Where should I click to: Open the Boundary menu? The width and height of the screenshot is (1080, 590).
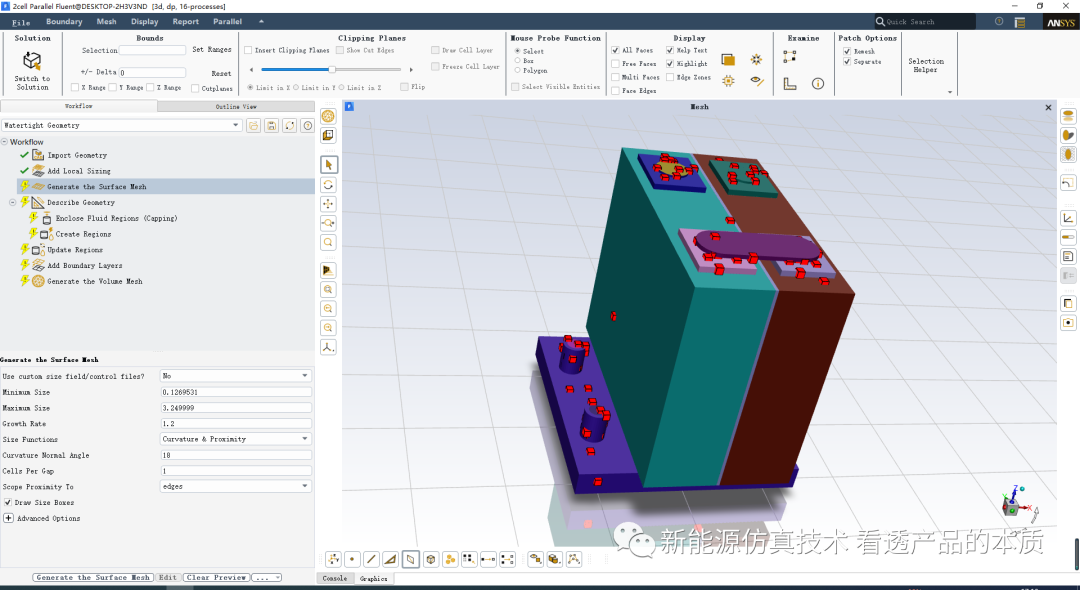tap(64, 21)
